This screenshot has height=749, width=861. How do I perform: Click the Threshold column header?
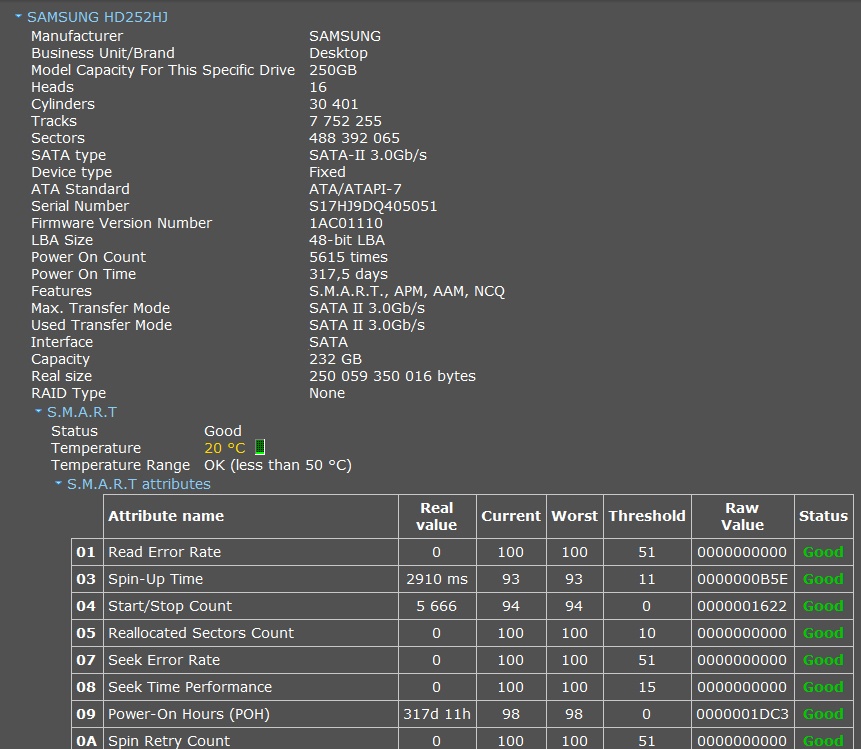point(647,516)
